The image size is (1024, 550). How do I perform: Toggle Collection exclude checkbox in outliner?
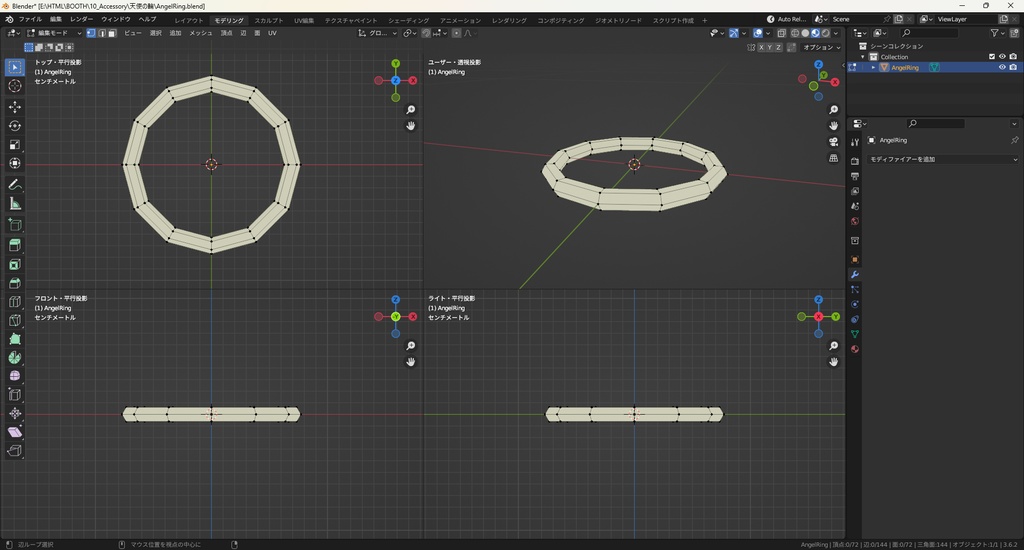point(991,56)
